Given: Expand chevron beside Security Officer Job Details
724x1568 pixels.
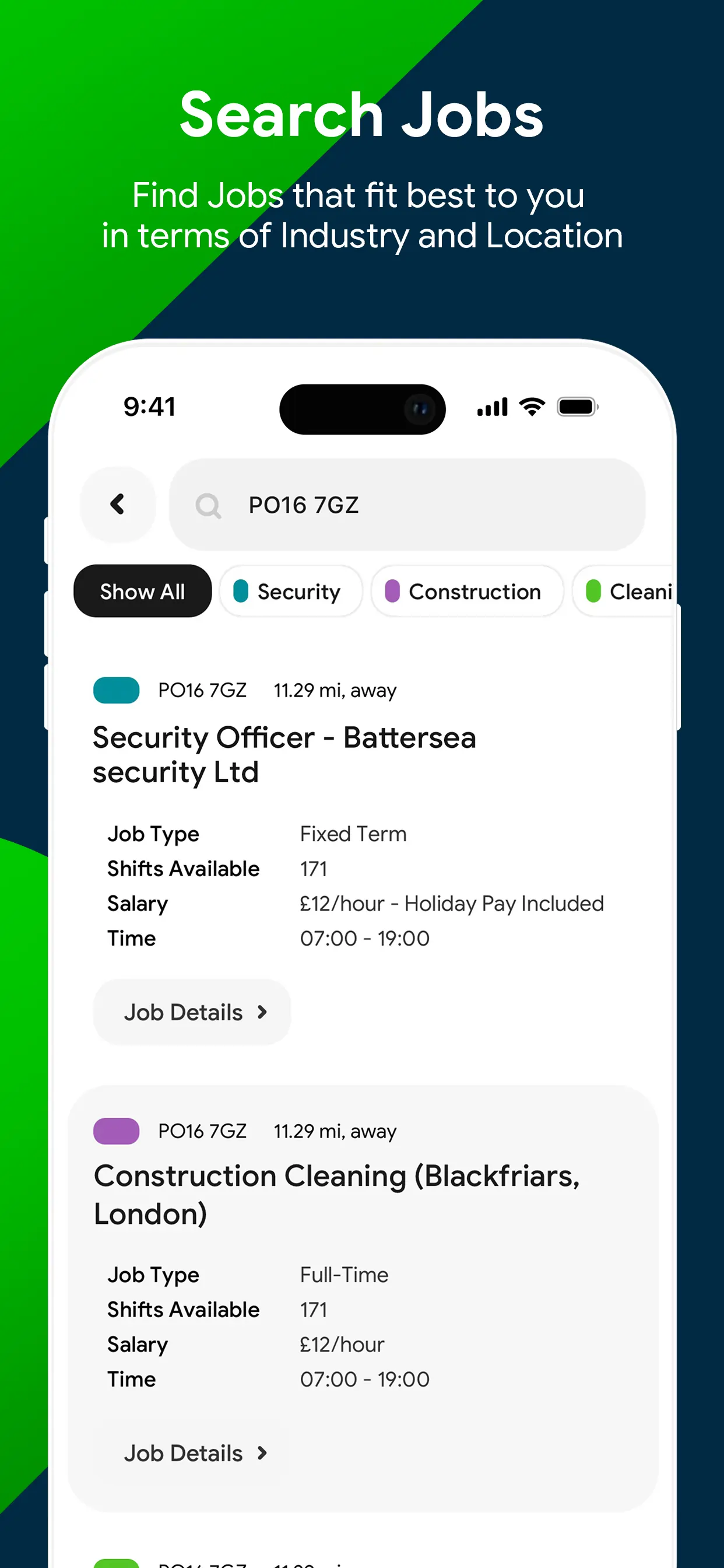Looking at the screenshot, I should point(262,1012).
